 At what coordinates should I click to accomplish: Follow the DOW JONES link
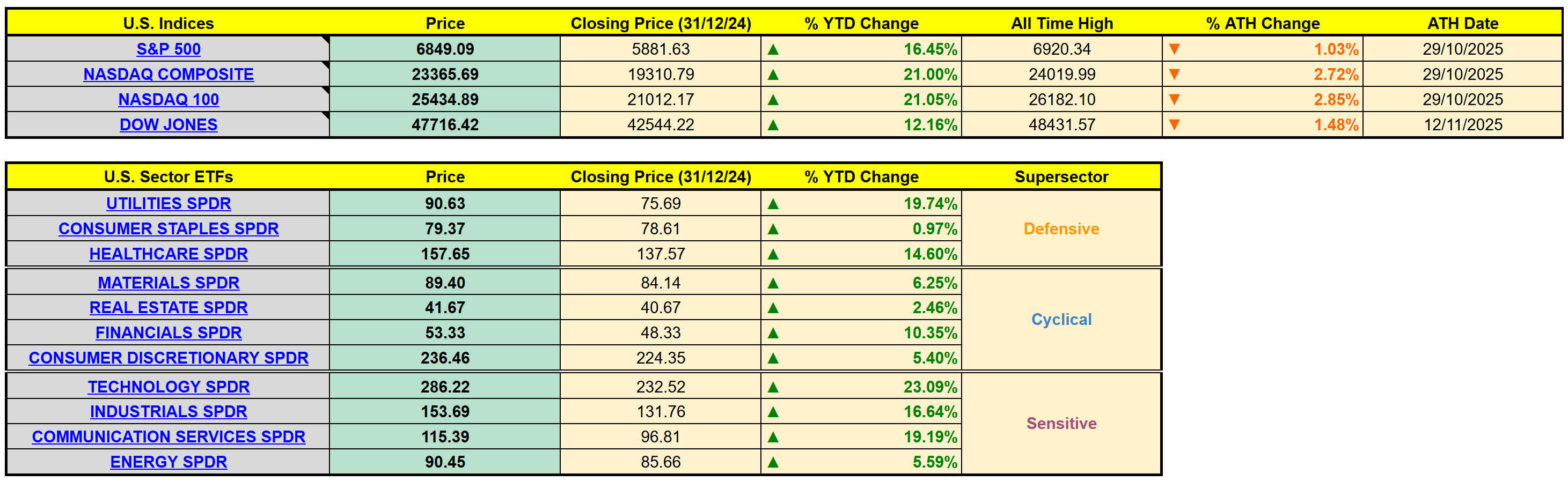point(168,124)
